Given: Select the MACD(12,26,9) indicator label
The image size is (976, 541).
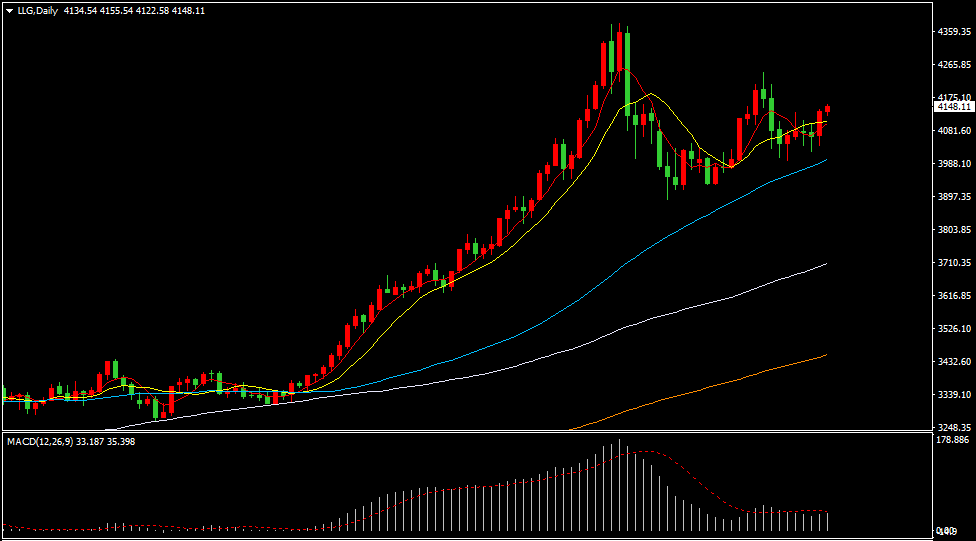Looking at the screenshot, I should 40,441.
